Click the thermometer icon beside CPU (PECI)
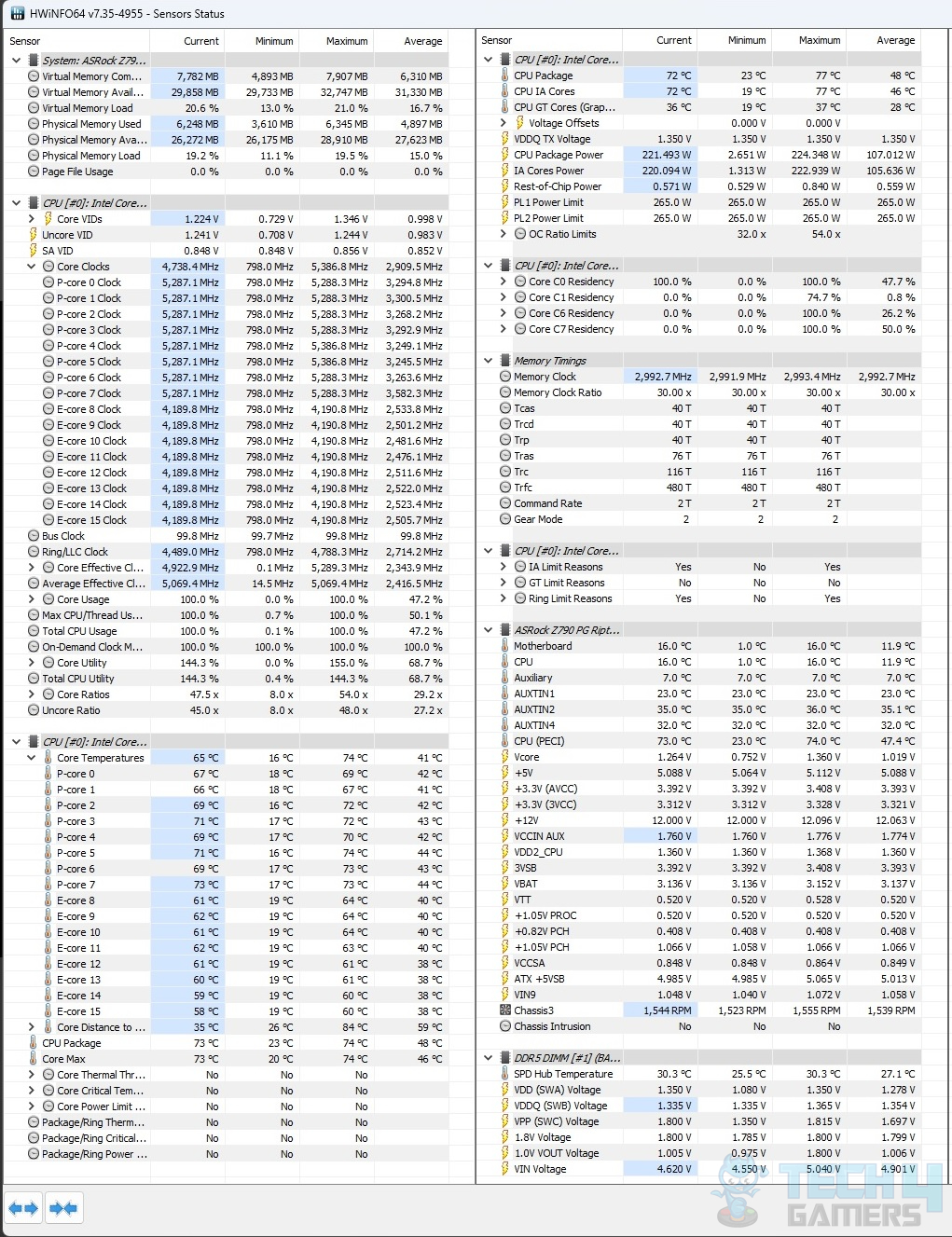 (505, 741)
